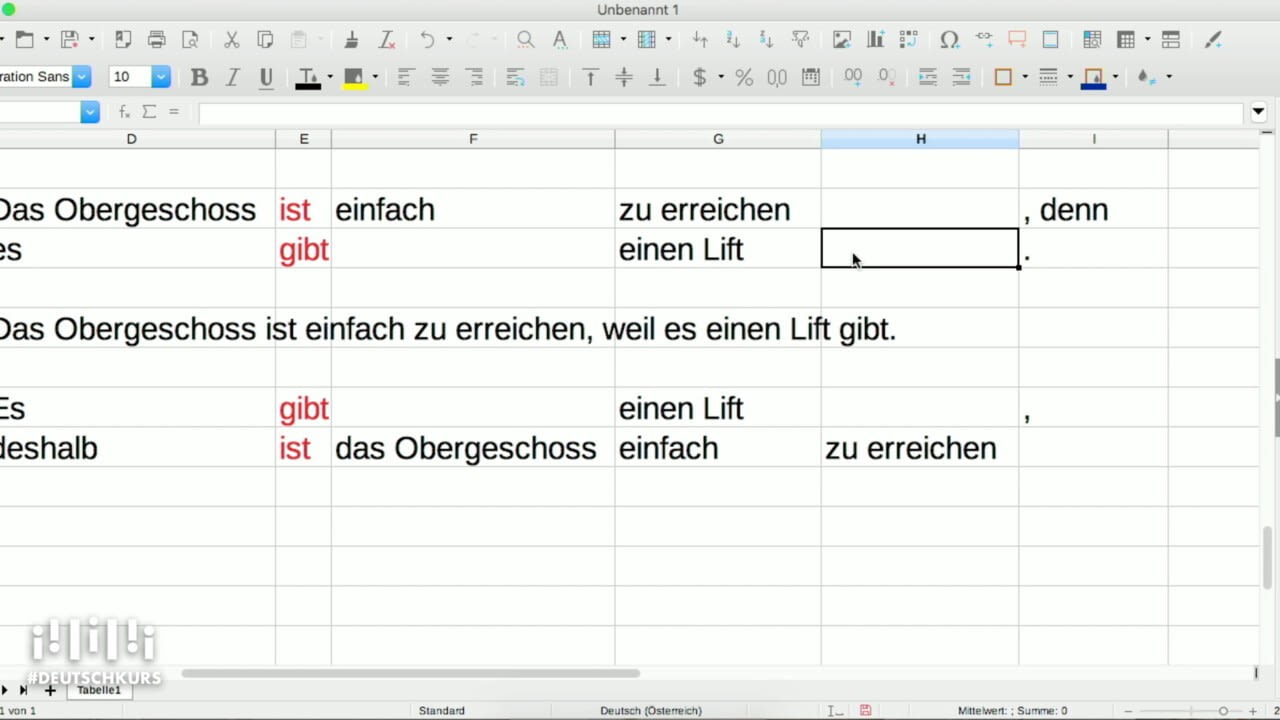Click the Sum (Σ) icon
The height and width of the screenshot is (720, 1280).
click(x=149, y=112)
